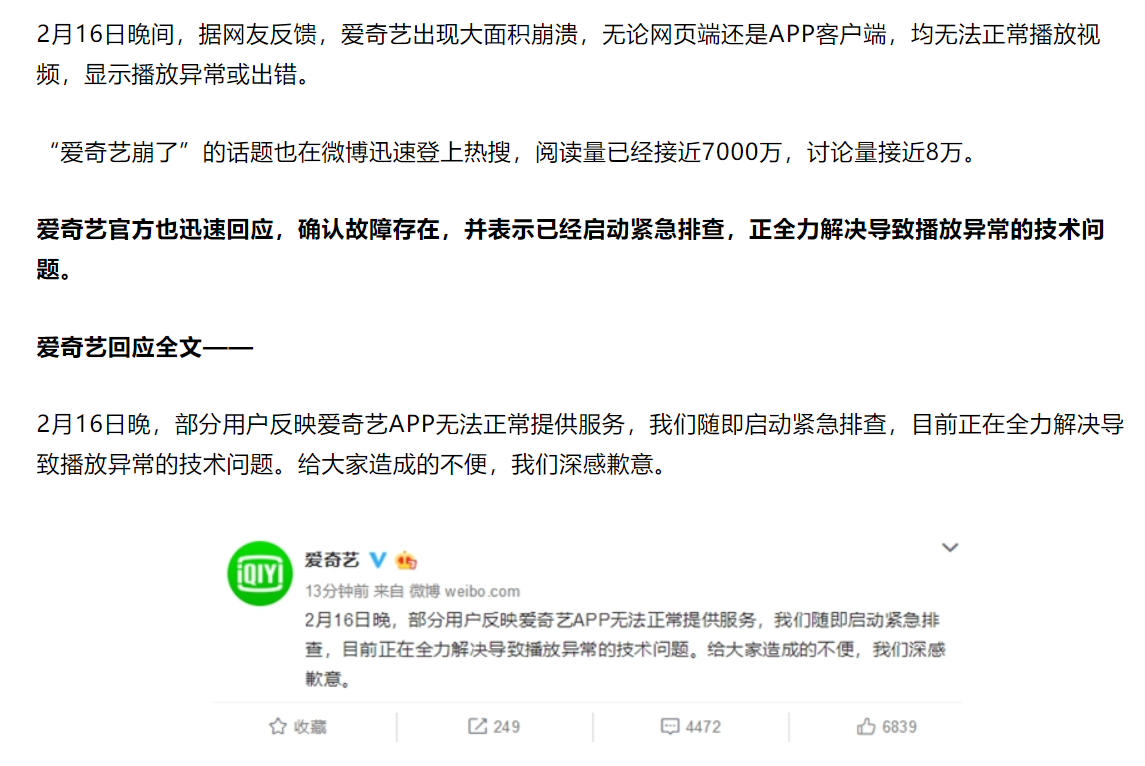Expand the post options chevron
The width and height of the screenshot is (1145, 766).
(x=949, y=547)
